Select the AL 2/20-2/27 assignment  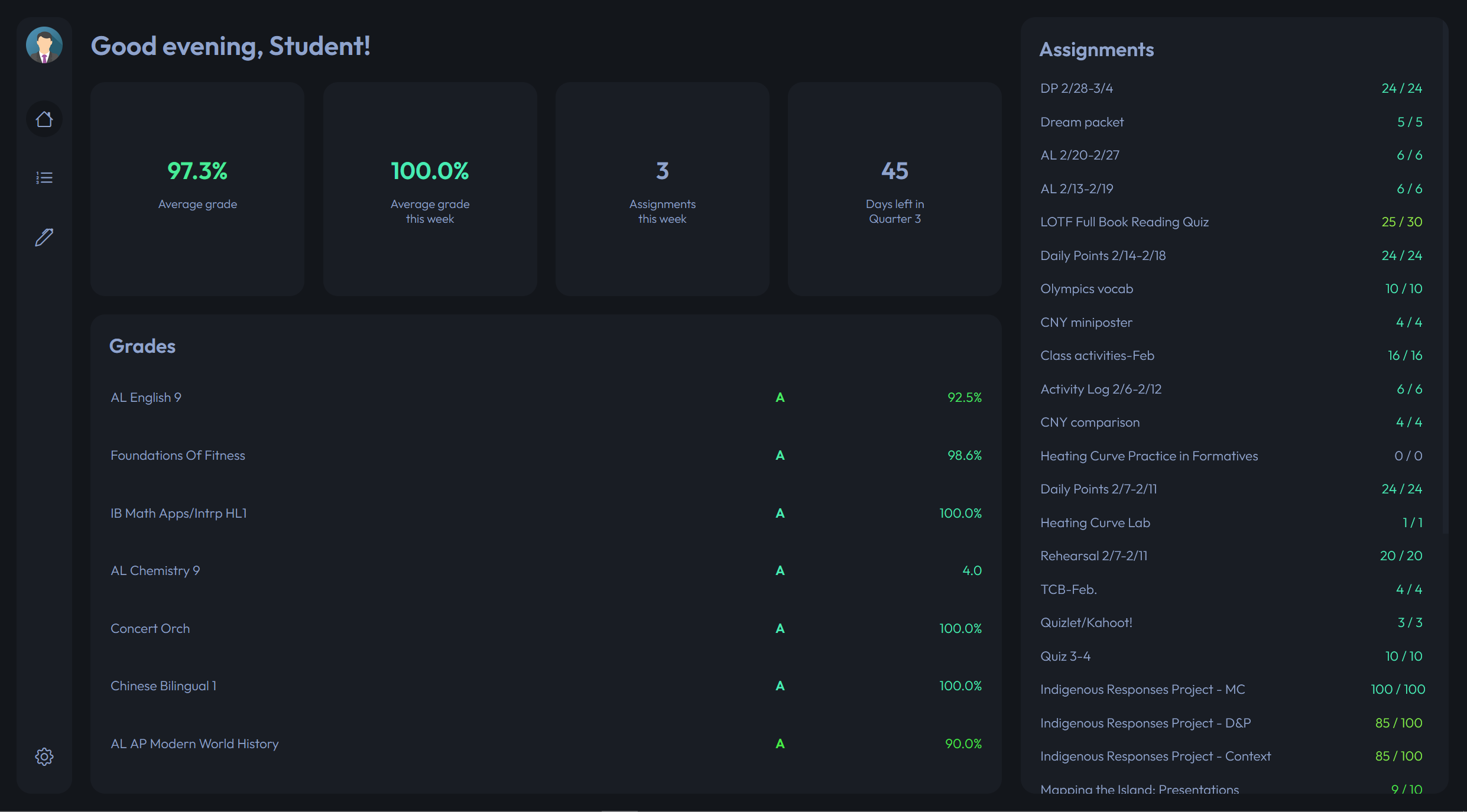(x=1231, y=155)
